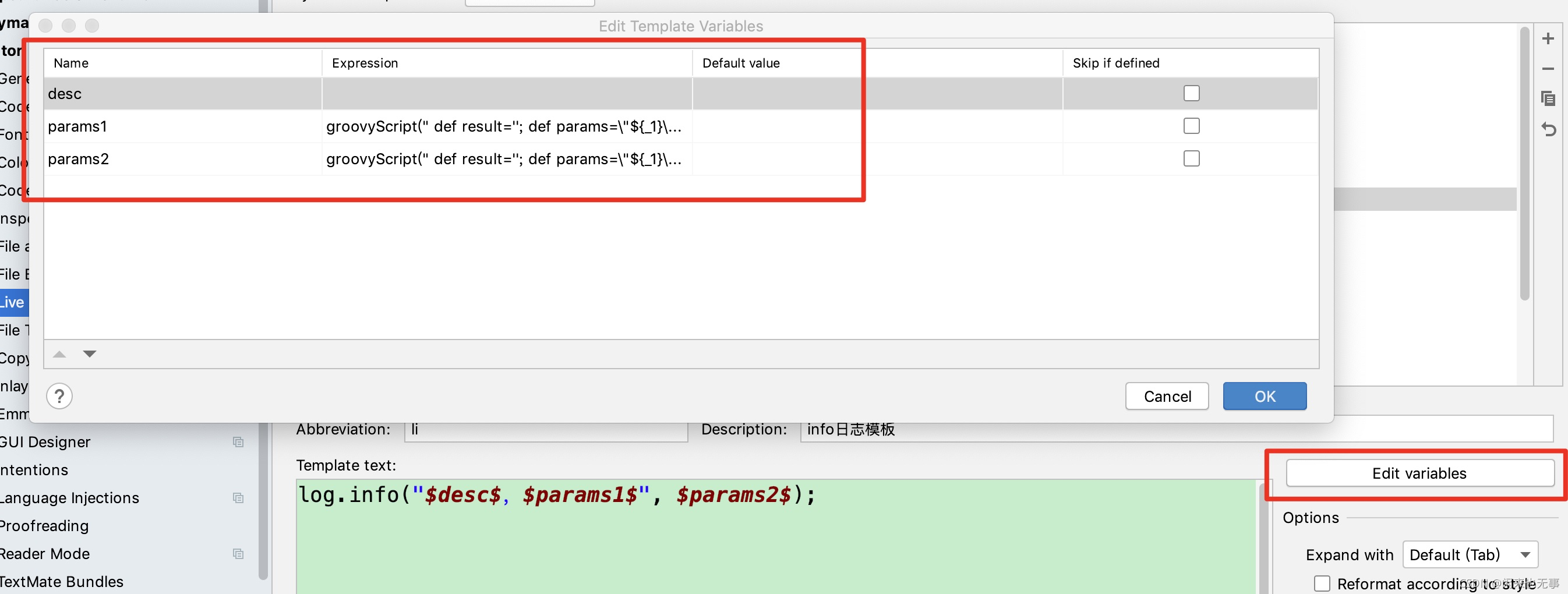
Task: Click the template list vertical scrollbar
Action: [1525, 163]
